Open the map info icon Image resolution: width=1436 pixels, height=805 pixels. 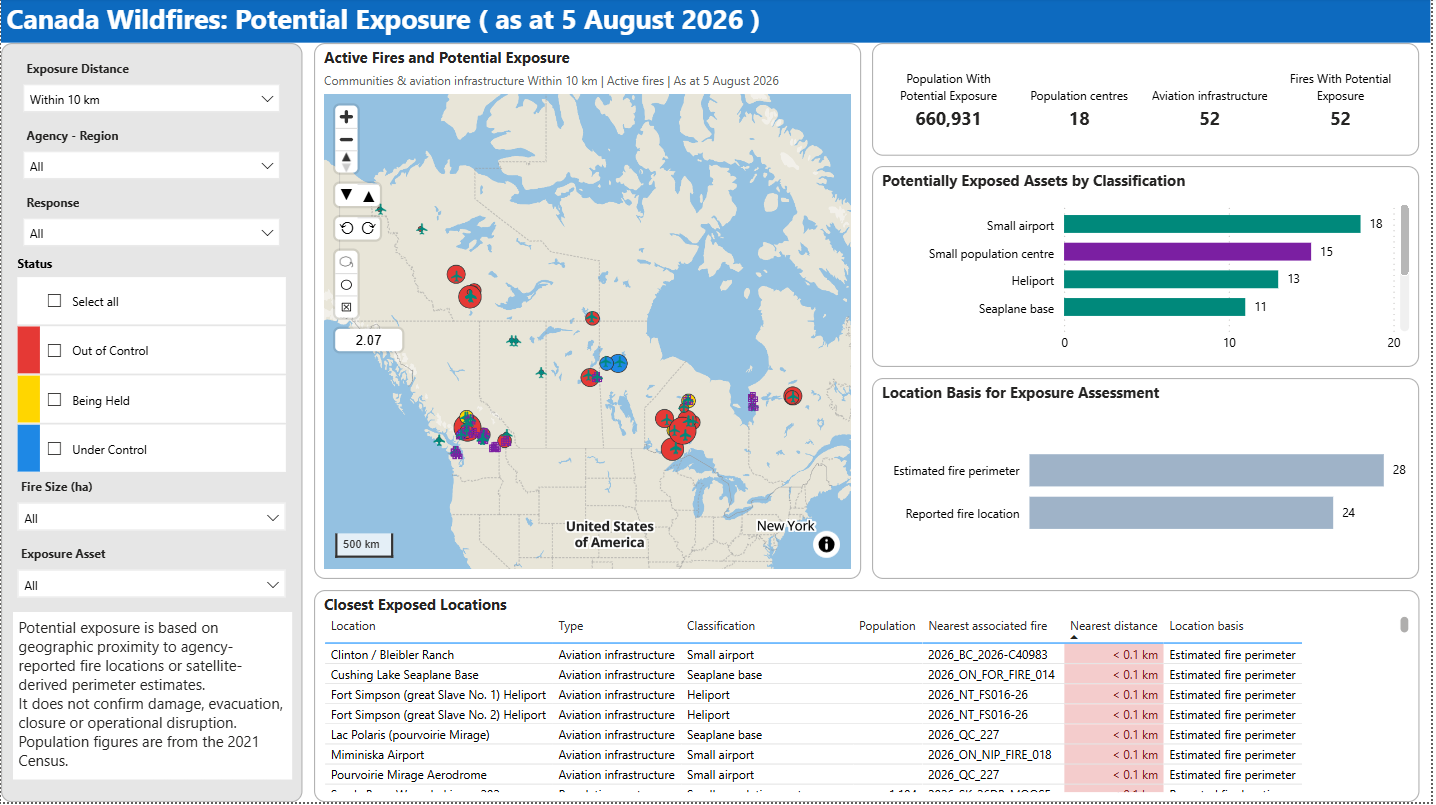[x=826, y=544]
